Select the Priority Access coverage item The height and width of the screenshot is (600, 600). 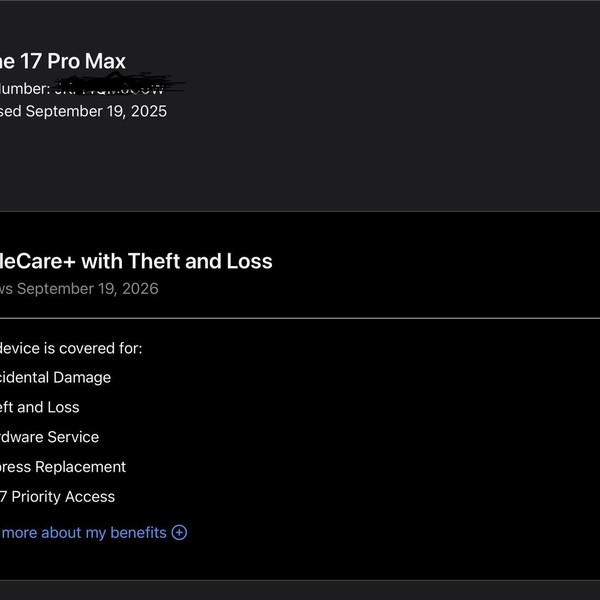pos(58,496)
